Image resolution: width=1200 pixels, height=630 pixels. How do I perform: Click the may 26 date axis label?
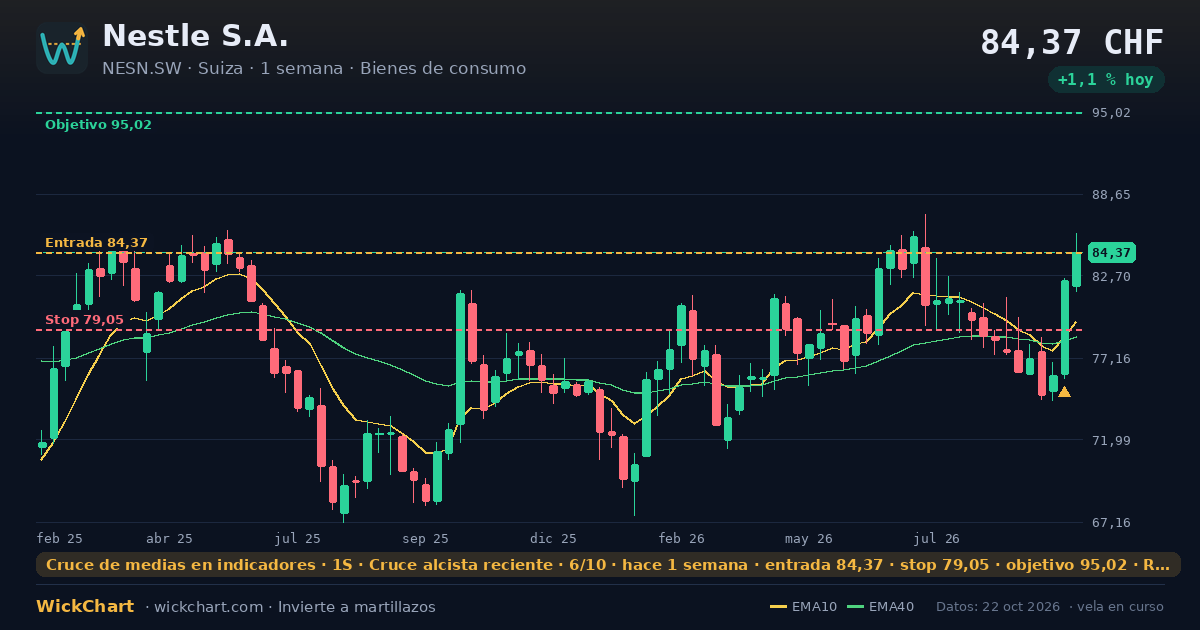[x=810, y=538]
